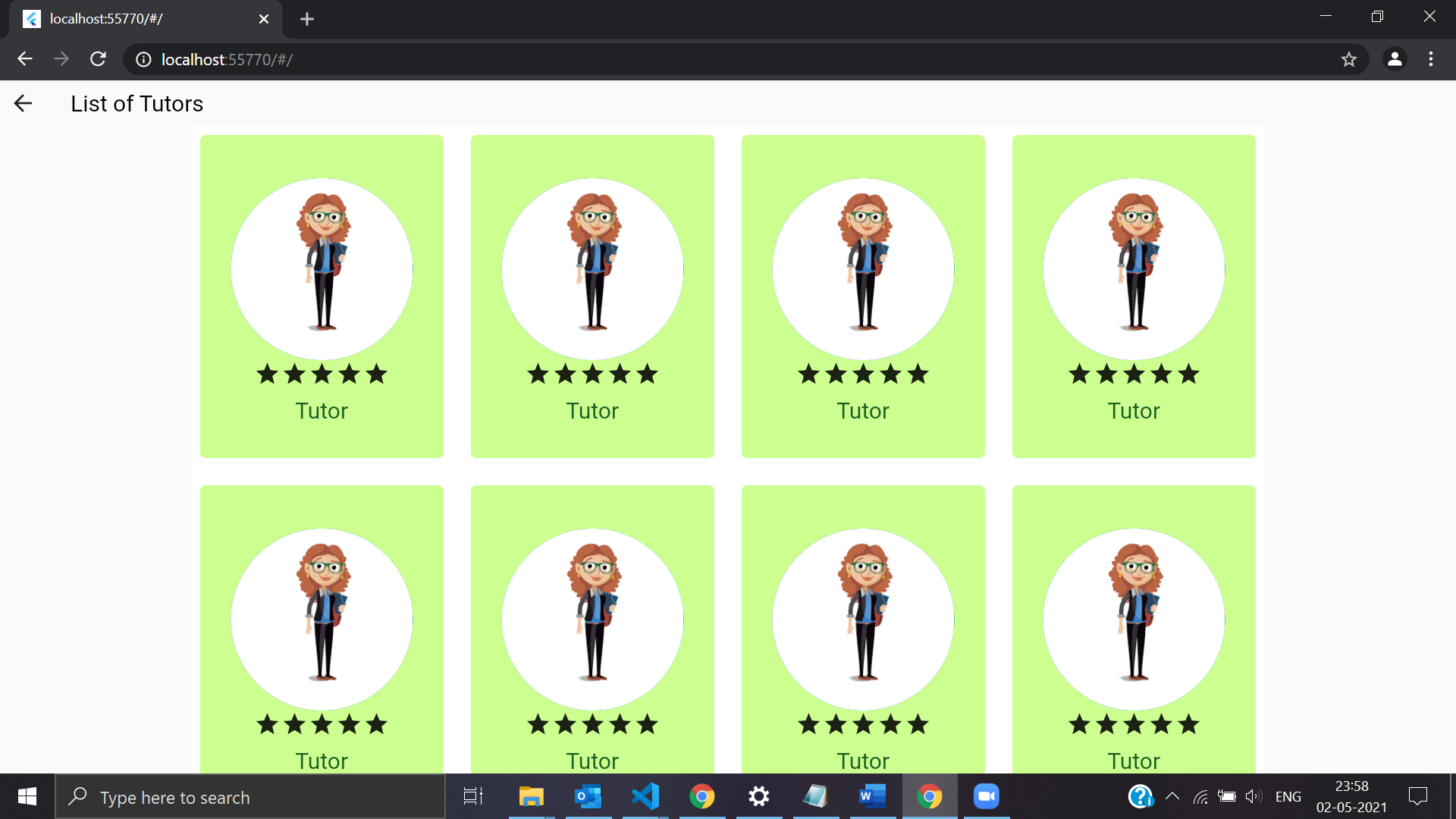Show hidden system tray icons chevron
Image resolution: width=1456 pixels, height=819 pixels.
(1172, 796)
